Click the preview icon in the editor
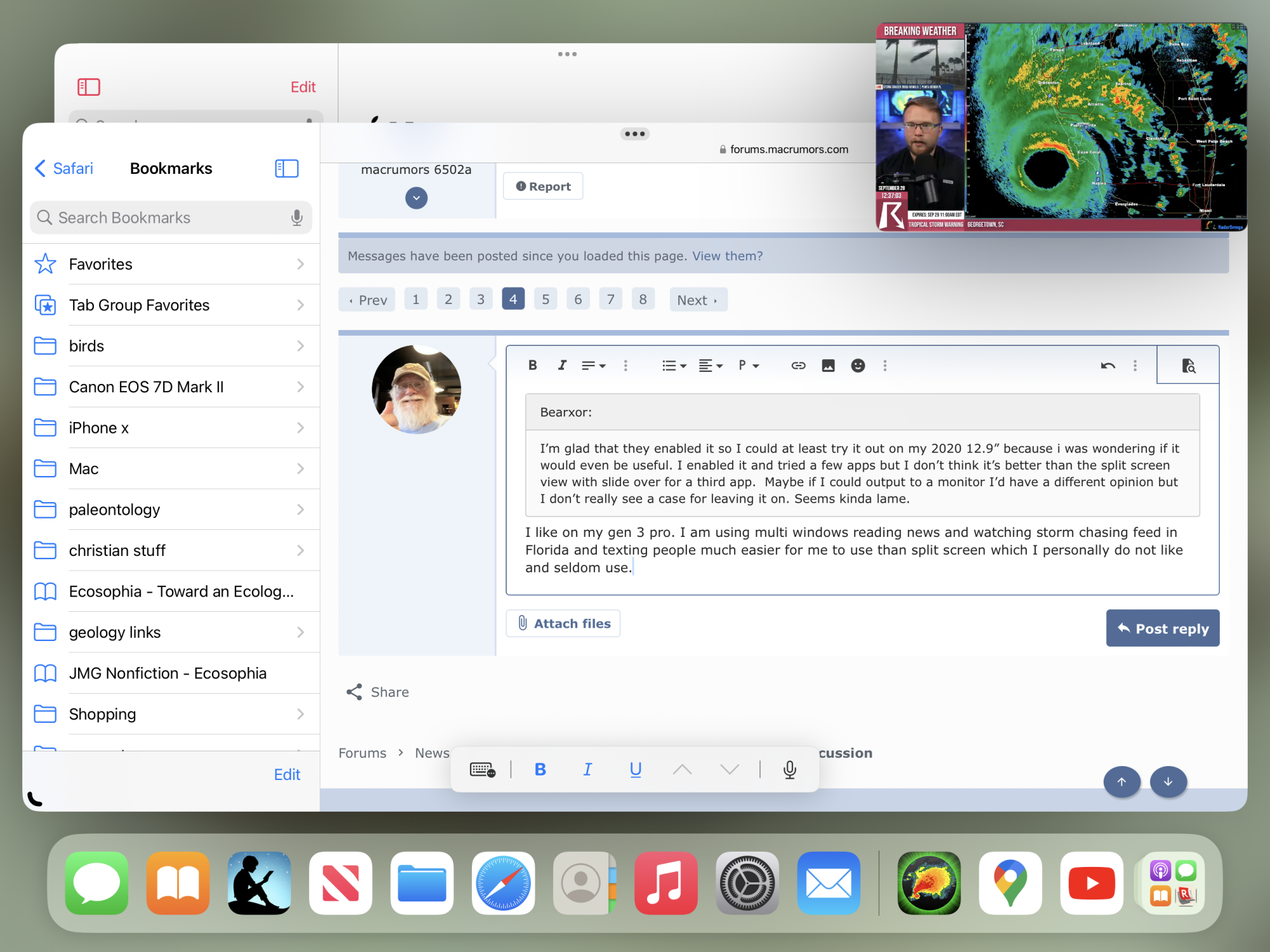1270x952 pixels. tap(1188, 366)
